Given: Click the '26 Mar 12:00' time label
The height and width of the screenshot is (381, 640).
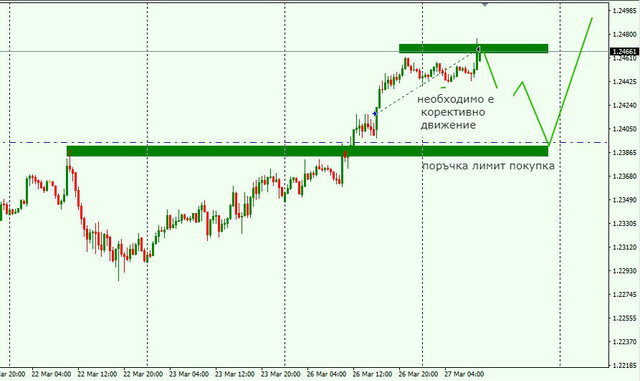Looking at the screenshot, I should click(x=372, y=374).
